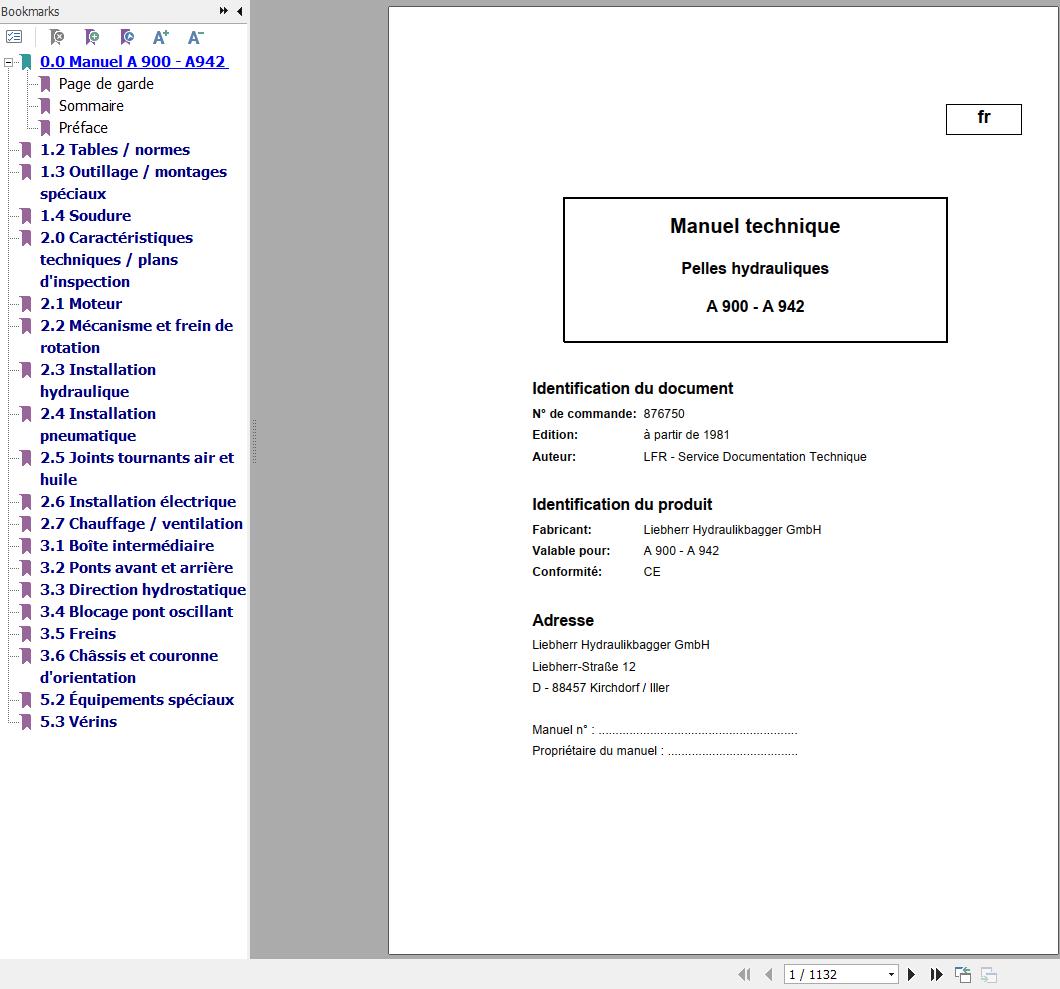Click the 'Identification du produit' heading
Viewport: 1060px width, 989px height.
[x=622, y=504]
